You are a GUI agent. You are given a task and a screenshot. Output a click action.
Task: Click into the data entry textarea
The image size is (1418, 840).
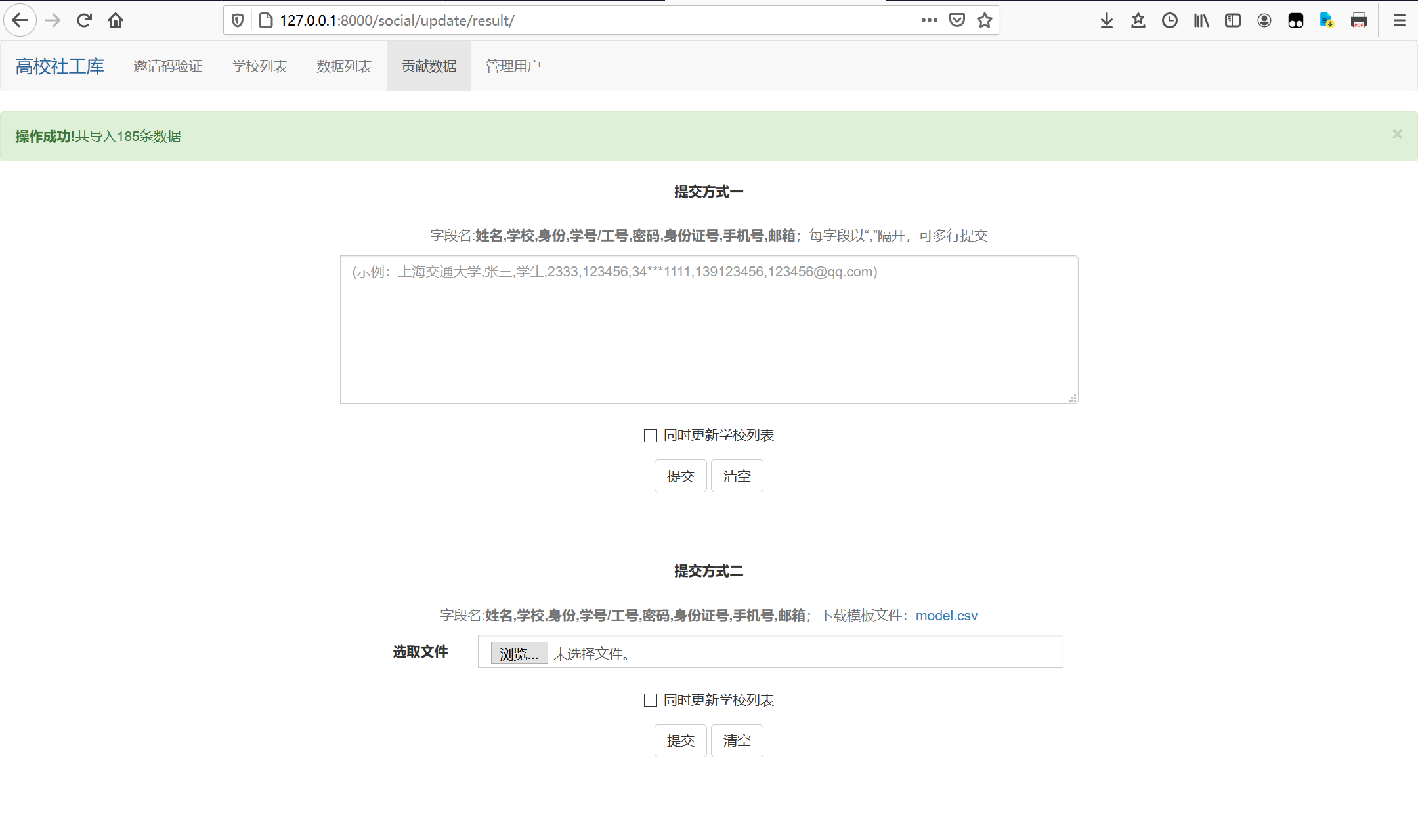click(x=709, y=329)
